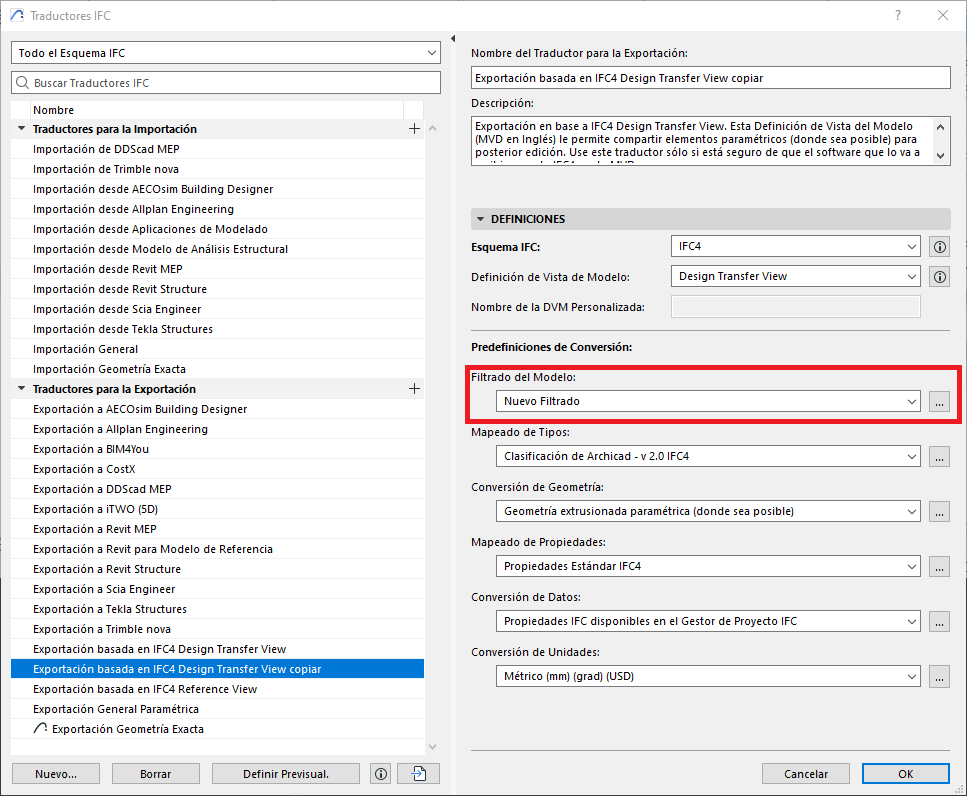Collapse Traductores para la Exportación group
The height and width of the screenshot is (796, 967).
(21, 389)
